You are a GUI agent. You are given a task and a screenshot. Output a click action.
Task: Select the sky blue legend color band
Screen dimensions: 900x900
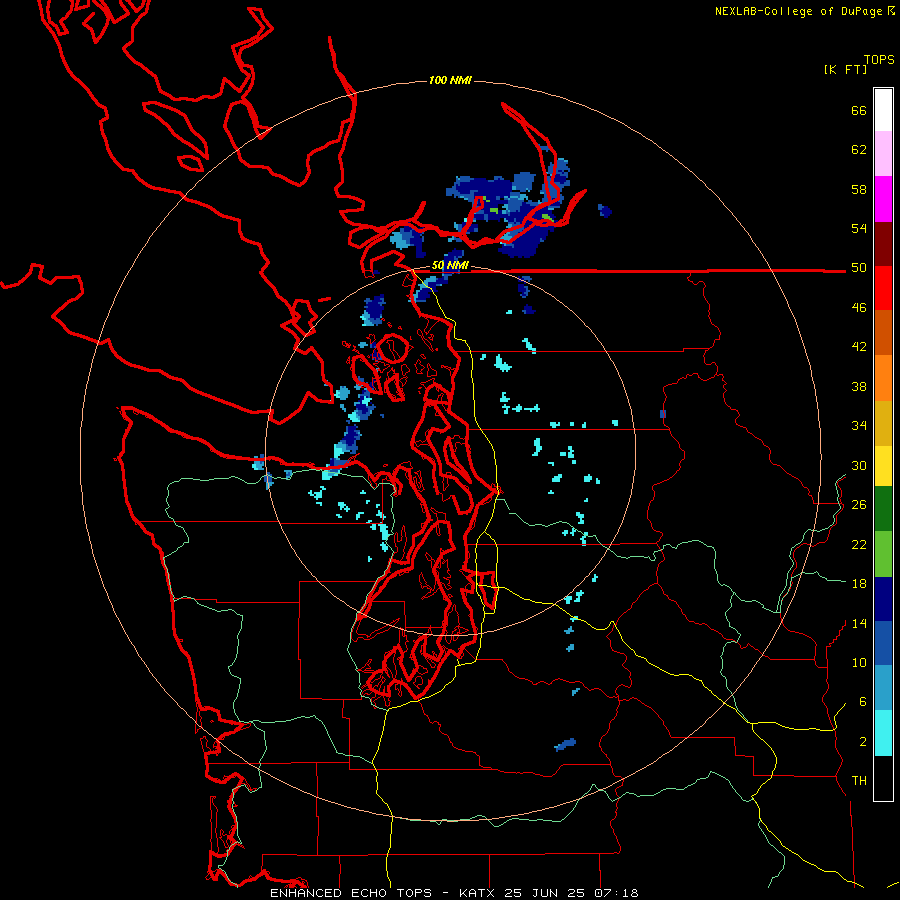(883, 687)
